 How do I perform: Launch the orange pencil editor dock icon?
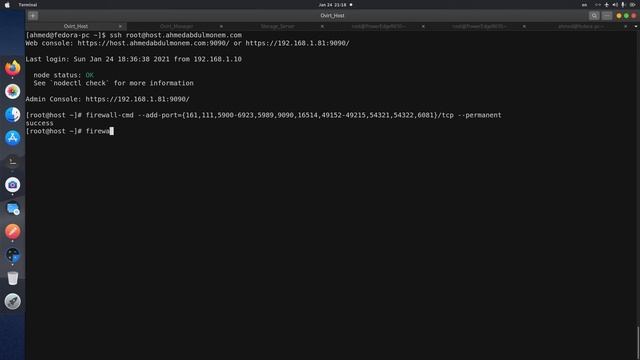[x=13, y=231]
